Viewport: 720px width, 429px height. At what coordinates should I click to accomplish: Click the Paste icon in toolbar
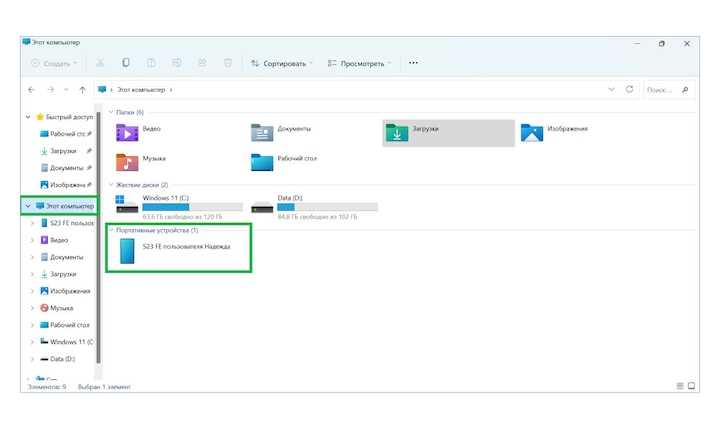pos(151,63)
